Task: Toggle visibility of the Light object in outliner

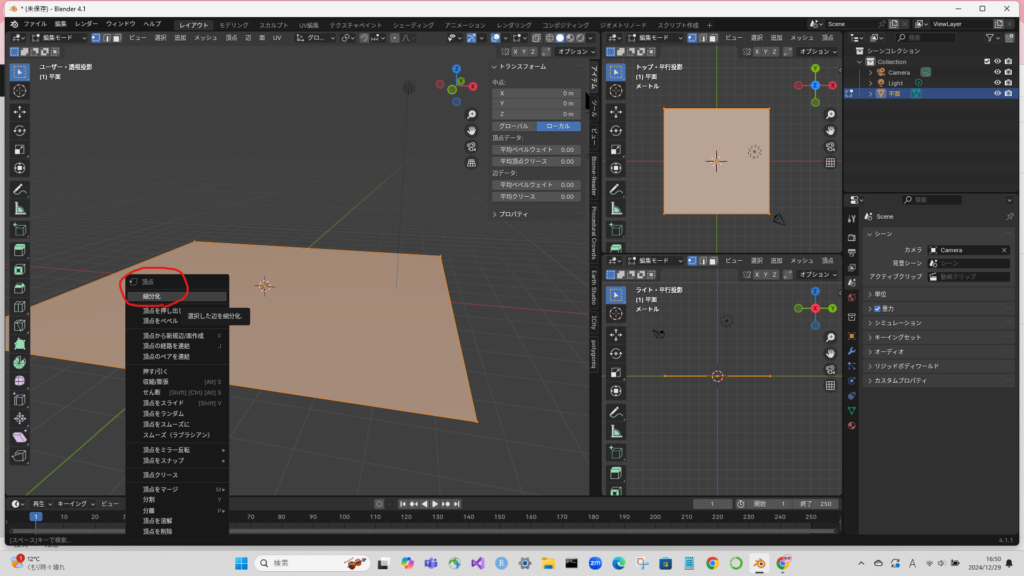Action: pos(996,83)
